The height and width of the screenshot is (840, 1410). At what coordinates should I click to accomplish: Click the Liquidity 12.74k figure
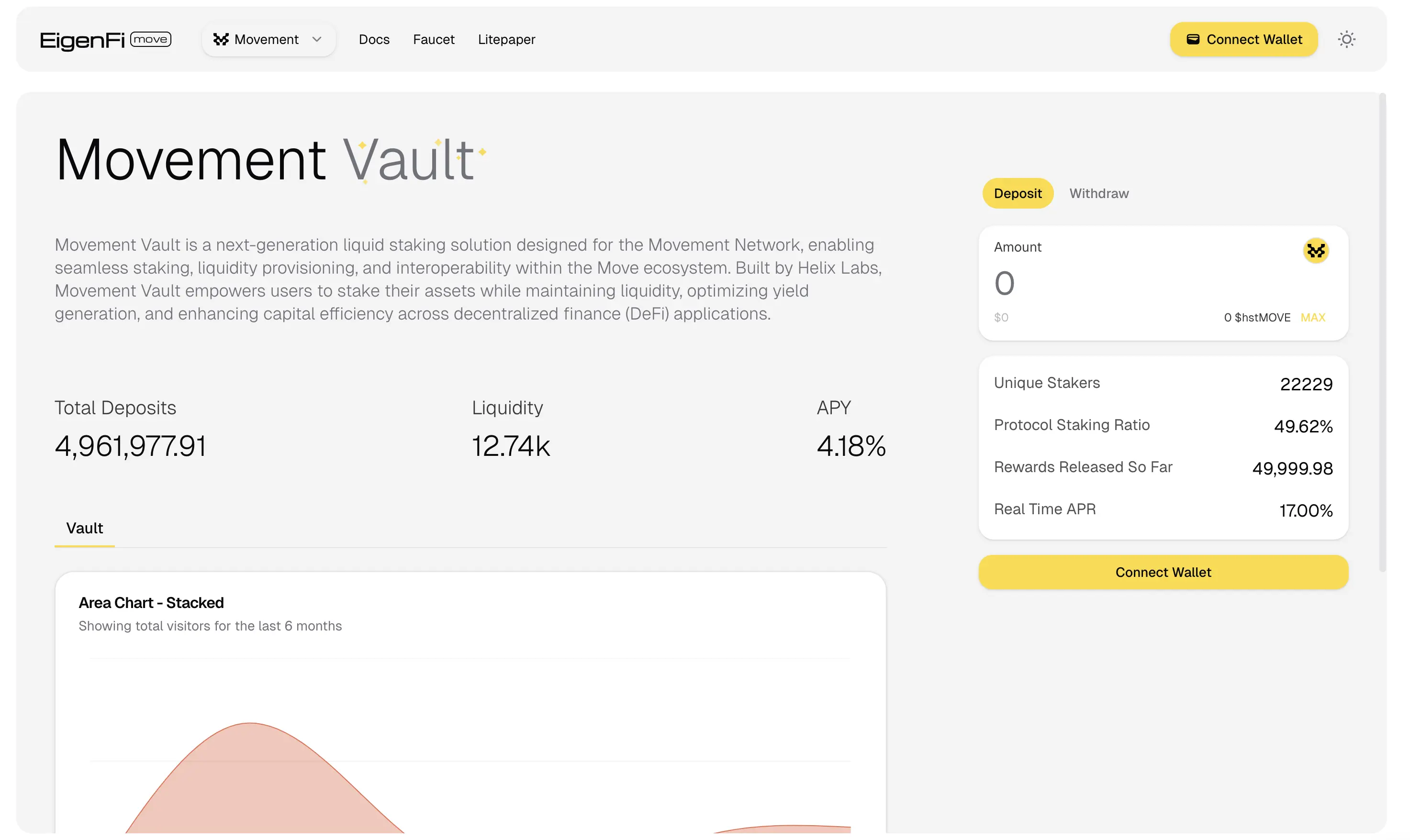pos(511,447)
